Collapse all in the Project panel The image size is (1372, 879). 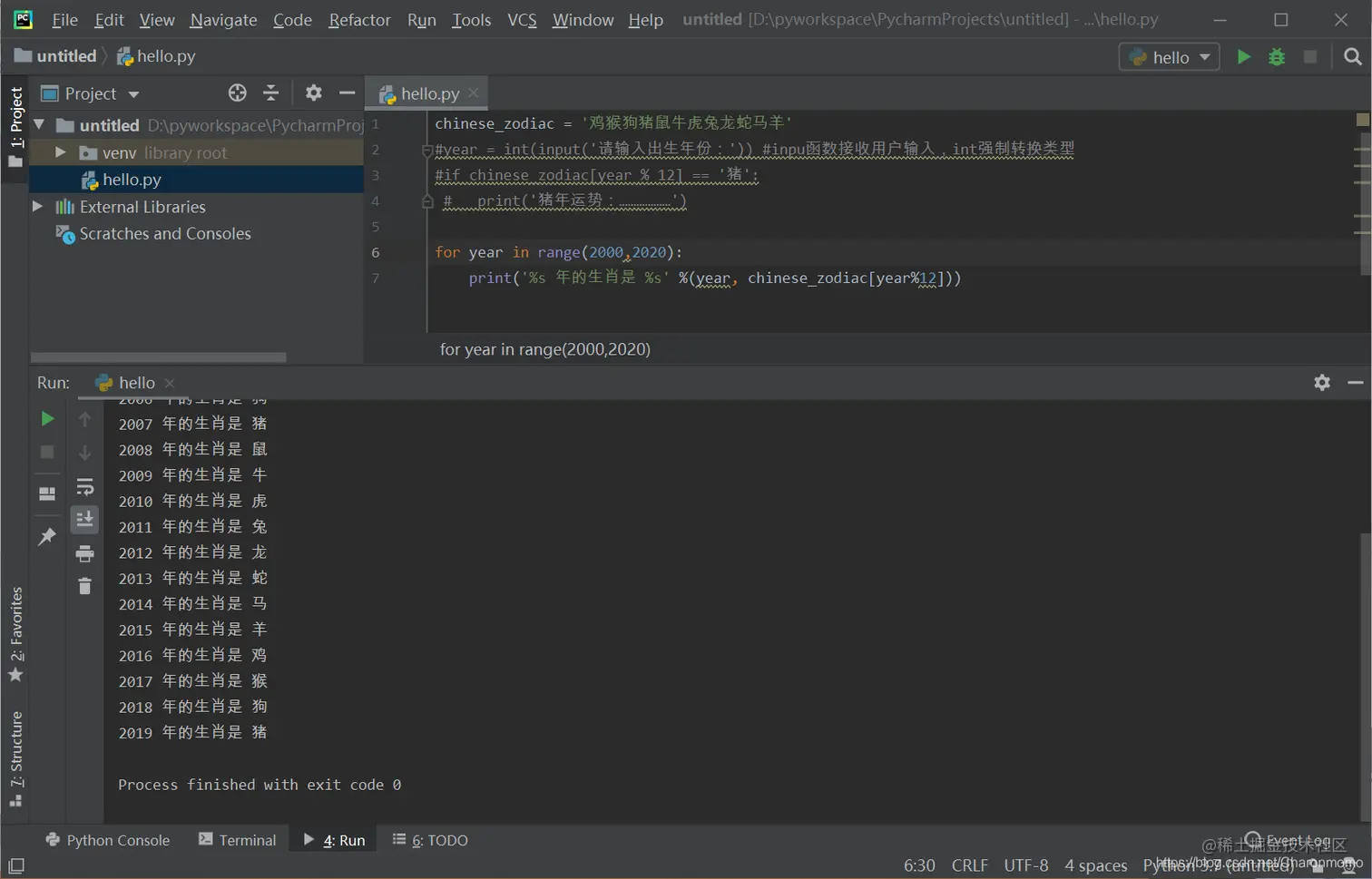tap(270, 93)
